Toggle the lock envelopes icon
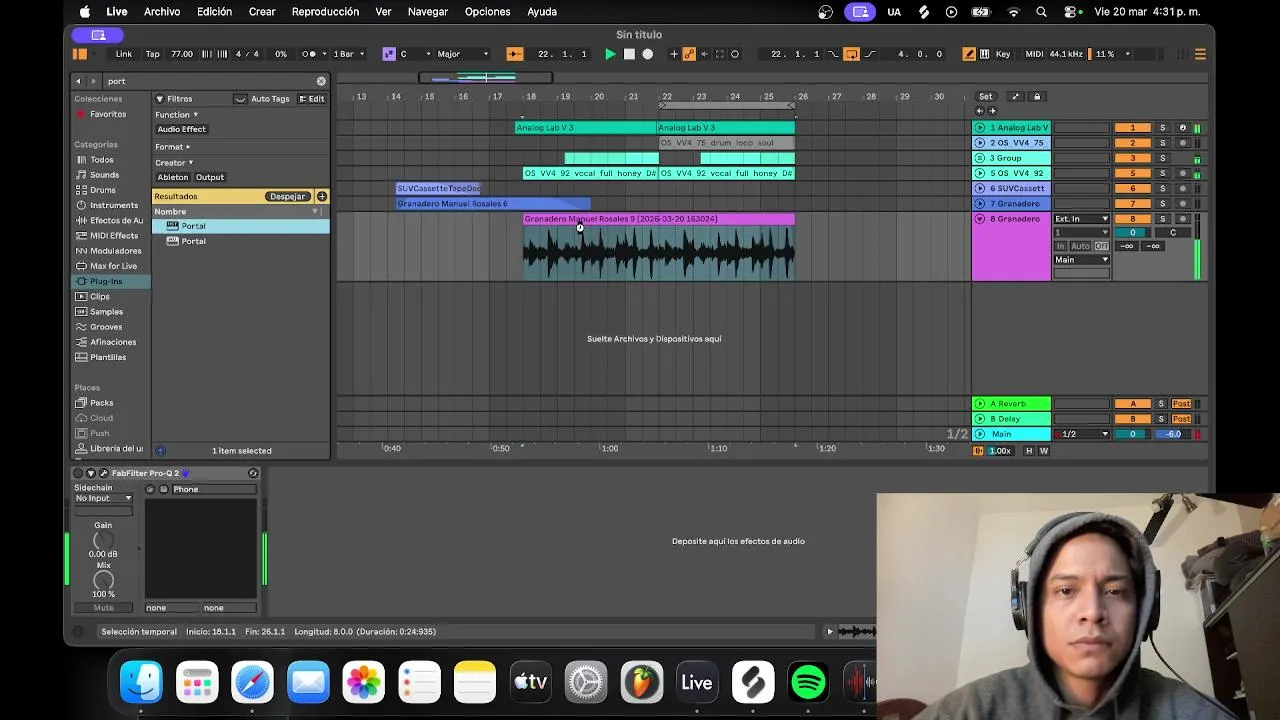The image size is (1280, 720). [1037, 97]
